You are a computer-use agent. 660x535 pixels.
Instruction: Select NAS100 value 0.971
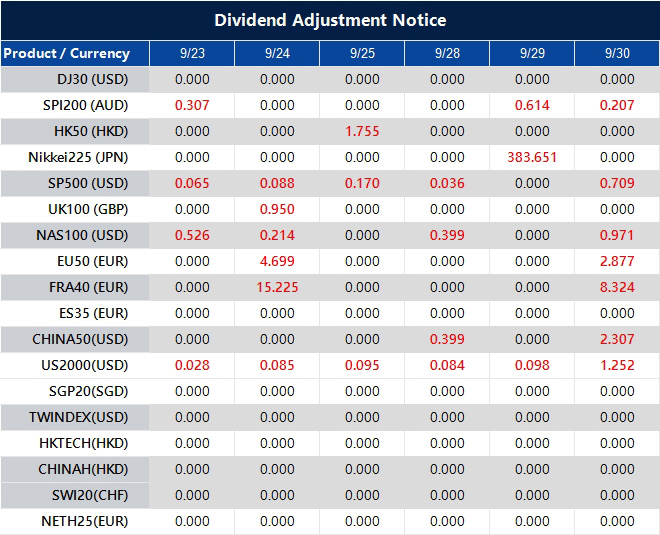pyautogui.click(x=617, y=235)
